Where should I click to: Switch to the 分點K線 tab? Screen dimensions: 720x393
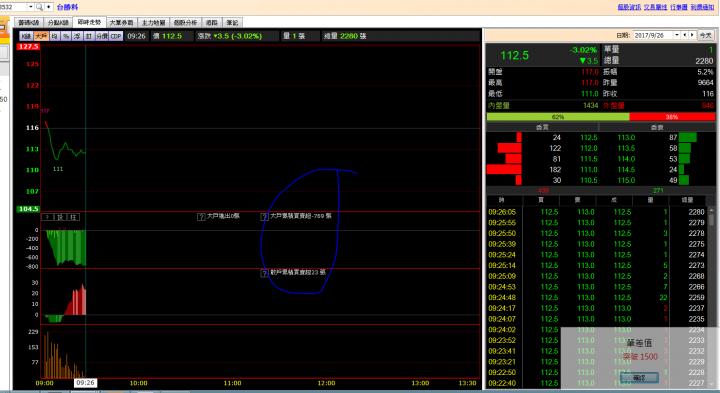click(x=58, y=22)
